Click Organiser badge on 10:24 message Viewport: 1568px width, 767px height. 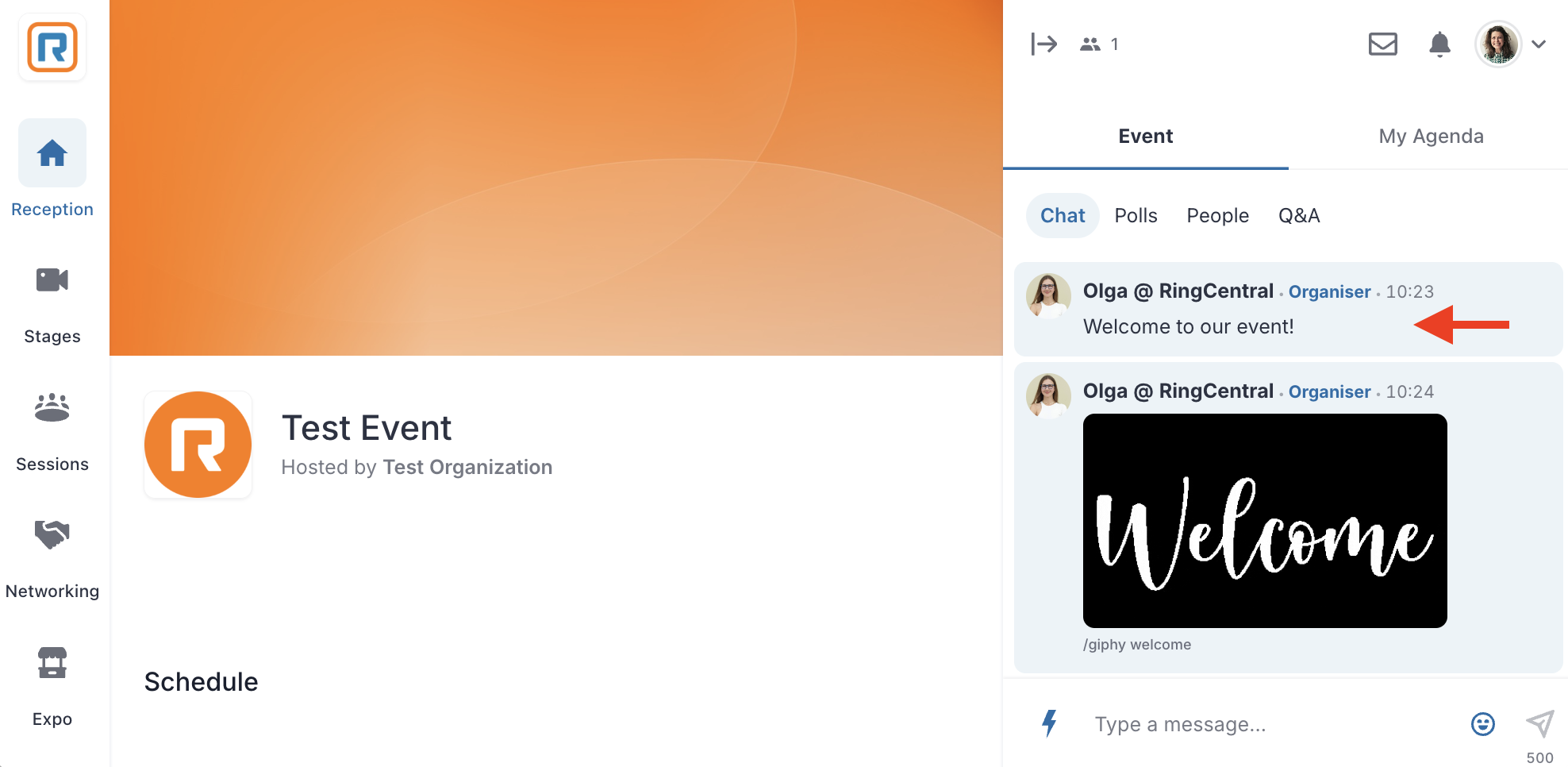[1329, 392]
